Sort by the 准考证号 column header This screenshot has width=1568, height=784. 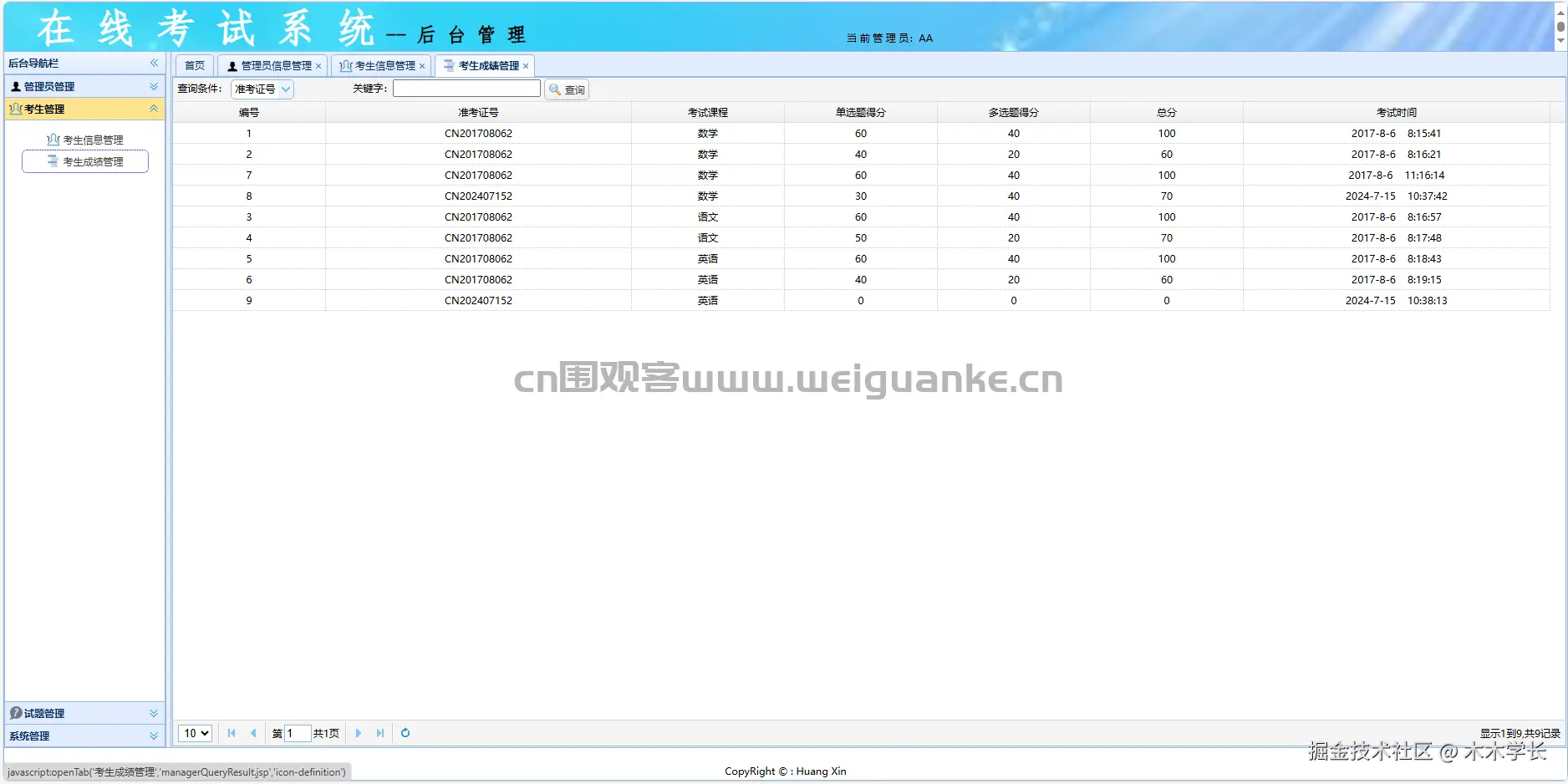point(478,112)
